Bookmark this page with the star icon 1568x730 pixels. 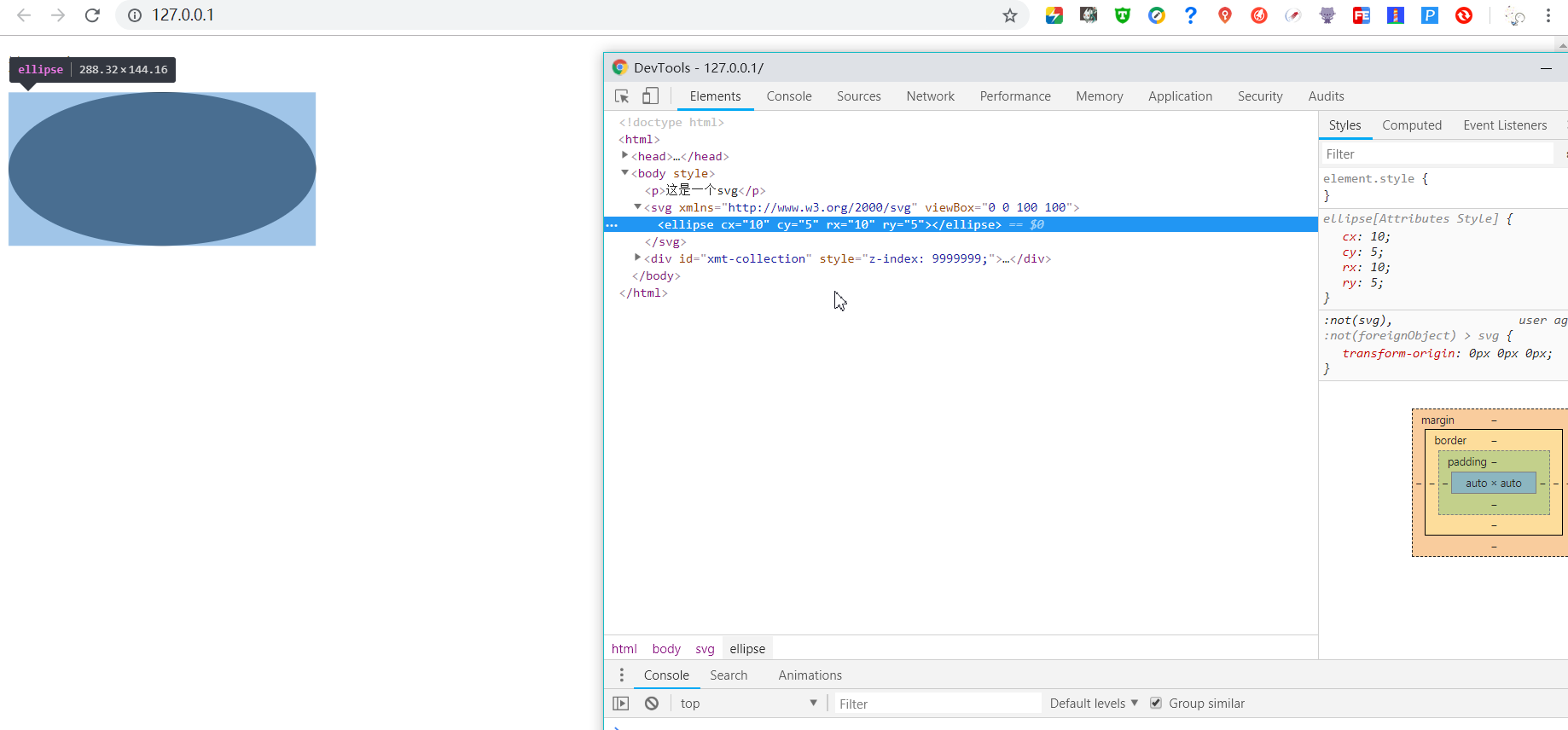click(1010, 15)
